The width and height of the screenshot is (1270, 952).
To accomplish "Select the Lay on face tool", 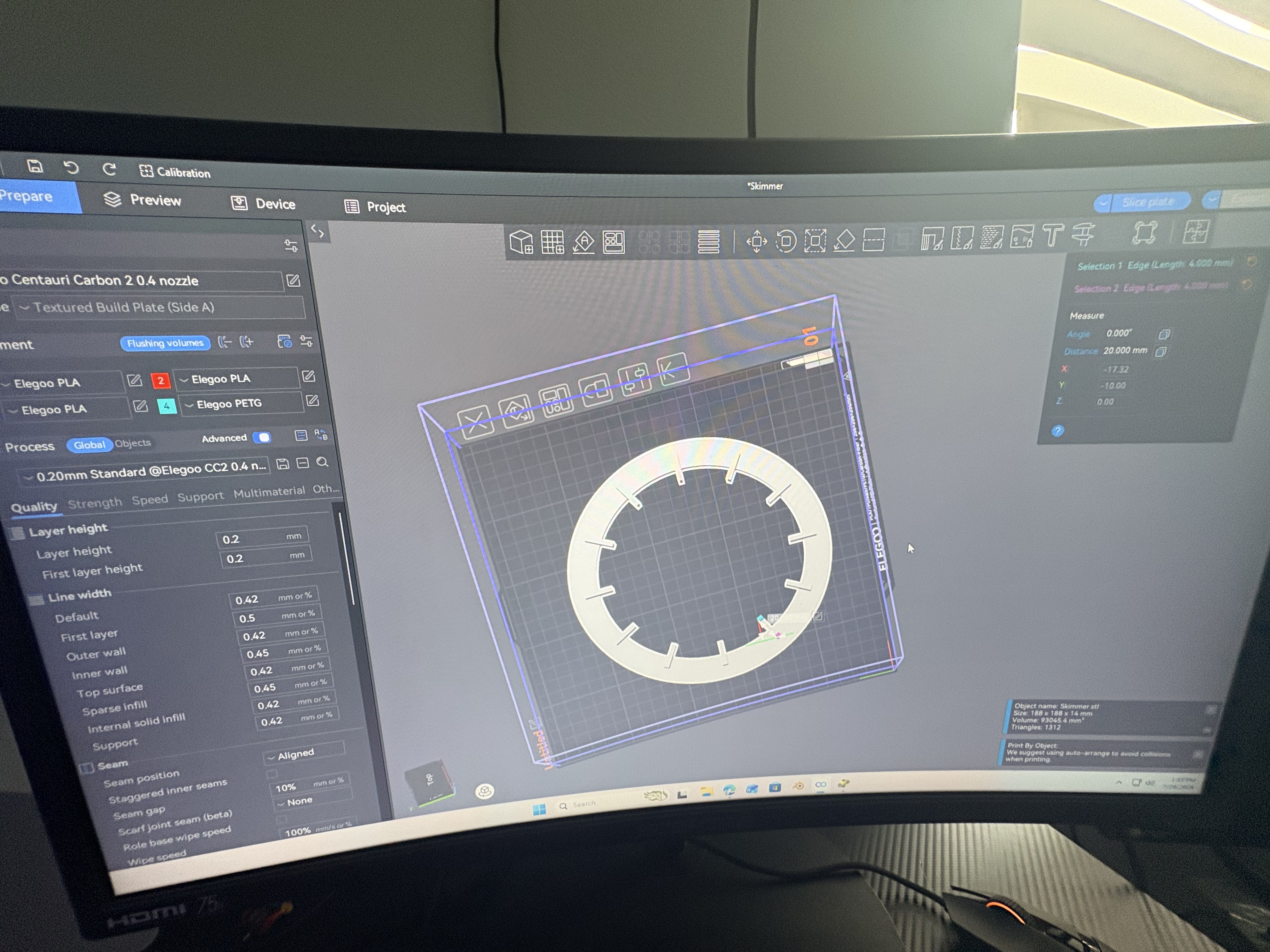I will coord(844,240).
